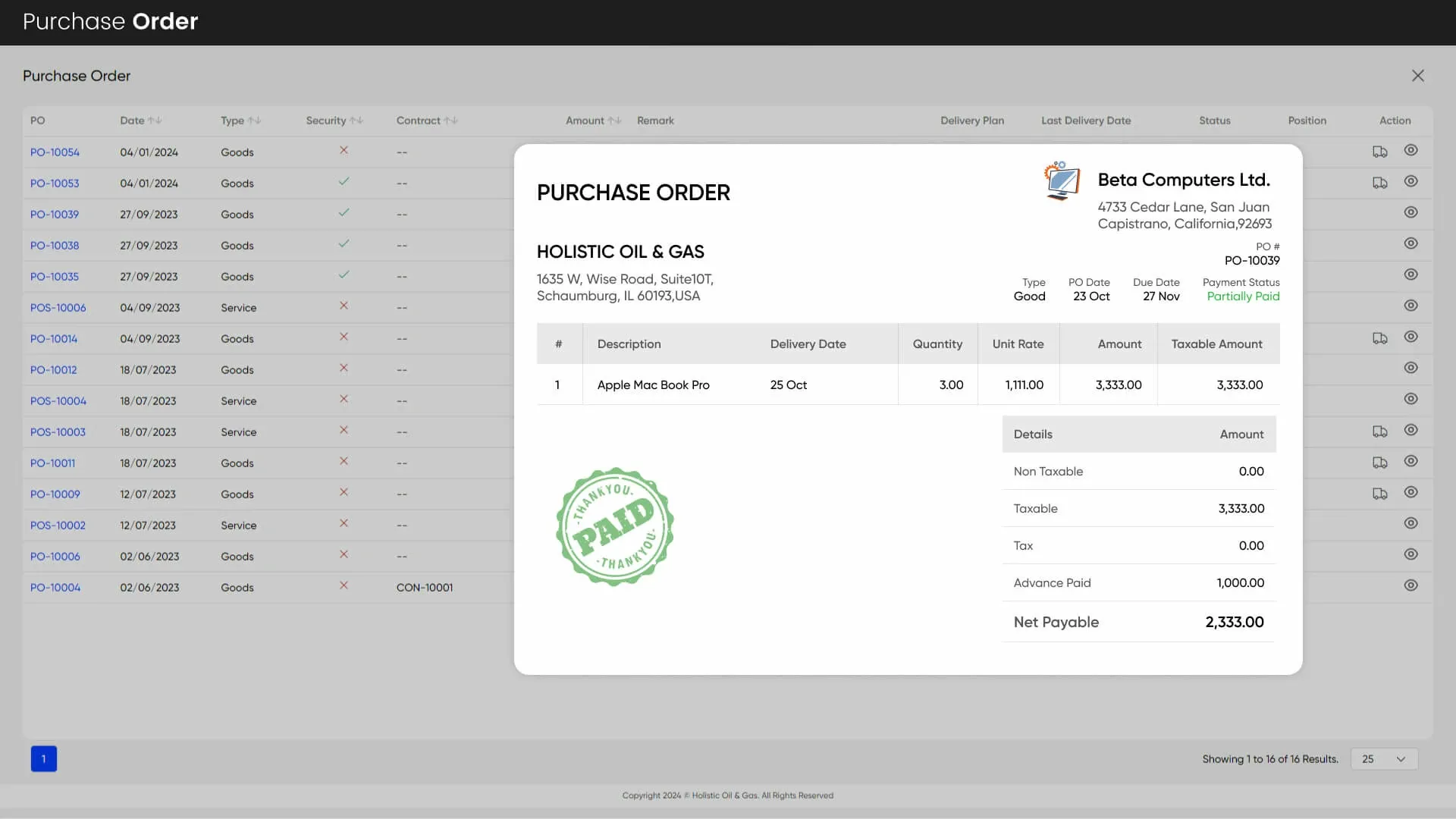View PO-10004 using the eye icon
This screenshot has width=1456, height=819.
coord(1410,585)
